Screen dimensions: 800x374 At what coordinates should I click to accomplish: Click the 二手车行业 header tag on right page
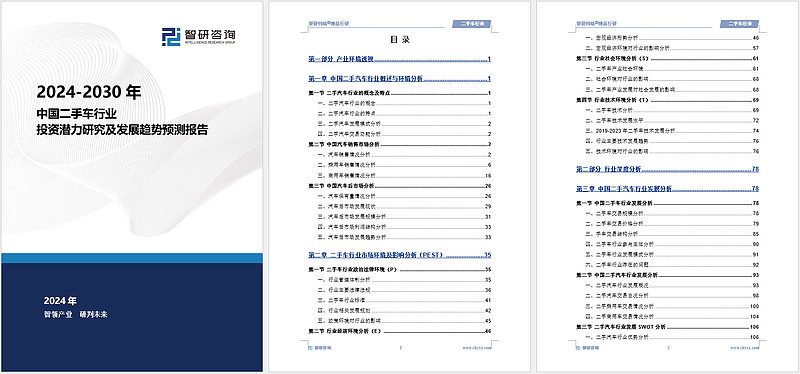coord(739,23)
